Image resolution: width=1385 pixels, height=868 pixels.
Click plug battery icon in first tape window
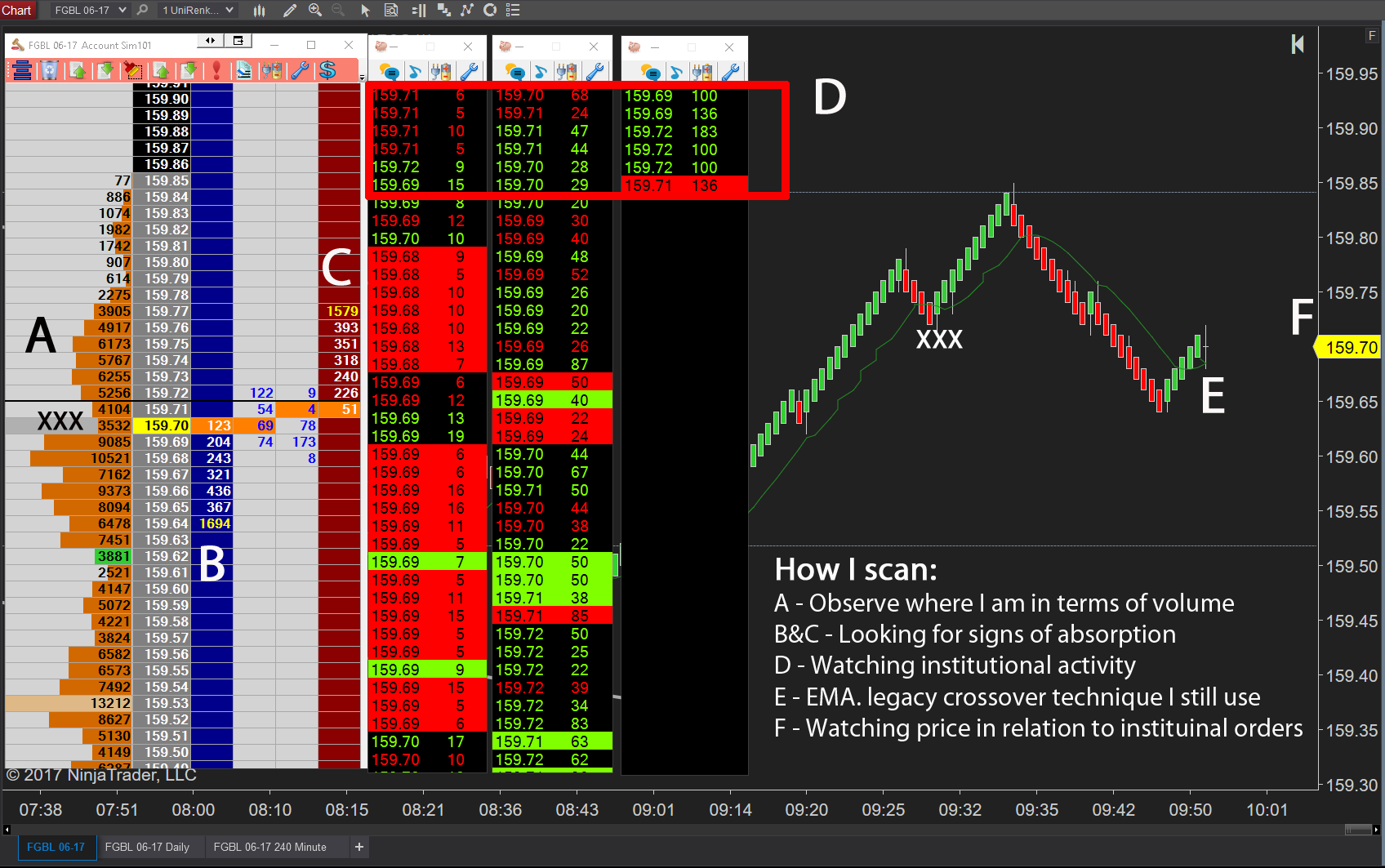[x=441, y=72]
